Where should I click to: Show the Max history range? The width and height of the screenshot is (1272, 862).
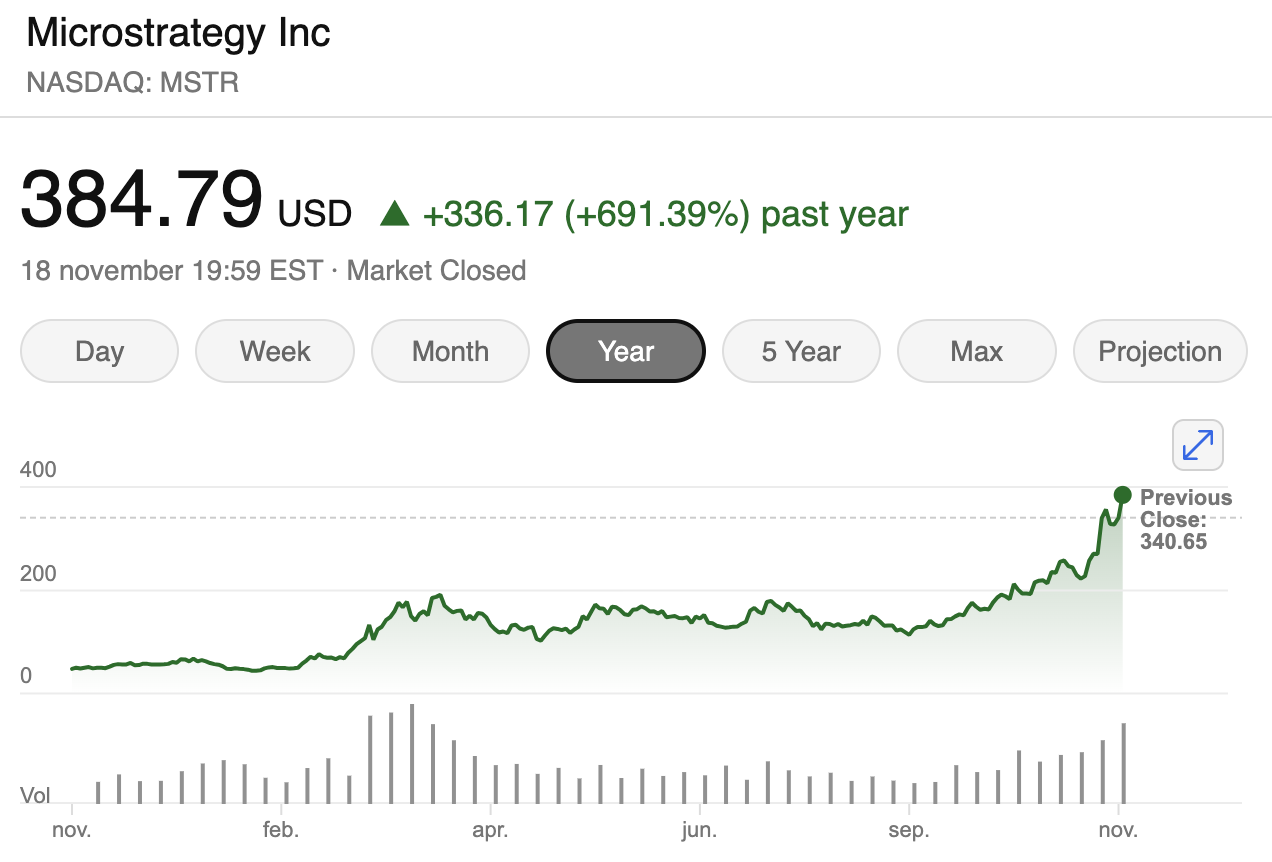click(977, 351)
